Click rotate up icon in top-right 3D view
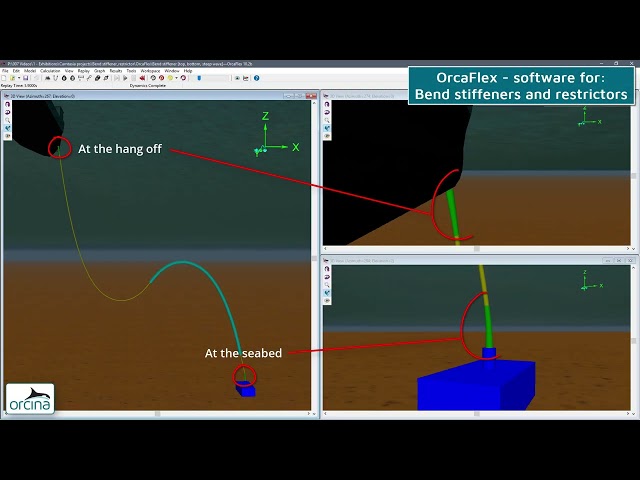Screen dimensions: 640x480 tap(327, 104)
